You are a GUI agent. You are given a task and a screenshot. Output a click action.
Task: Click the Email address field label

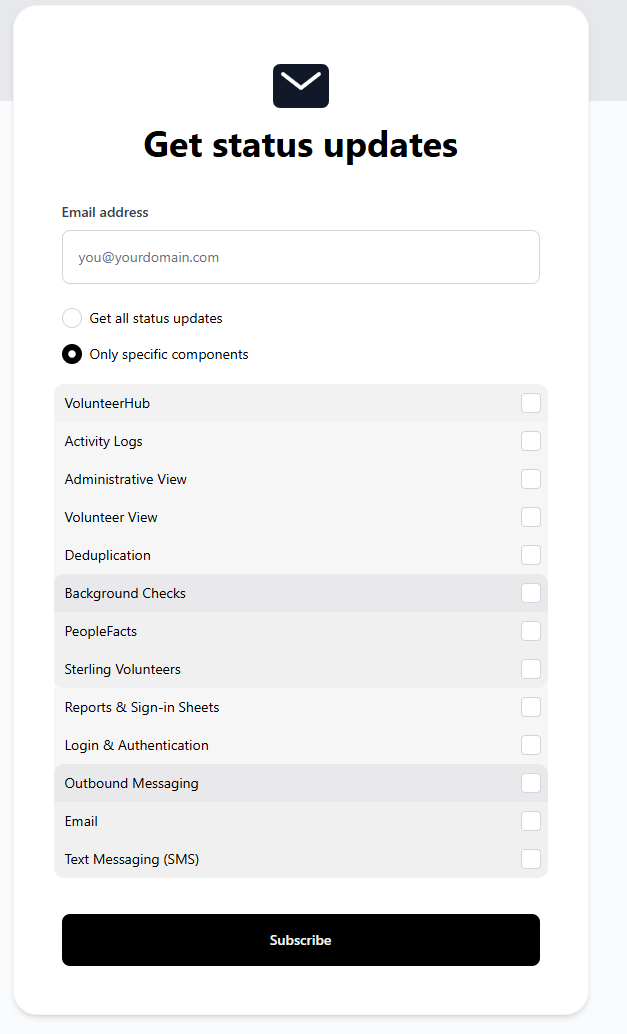[105, 212]
